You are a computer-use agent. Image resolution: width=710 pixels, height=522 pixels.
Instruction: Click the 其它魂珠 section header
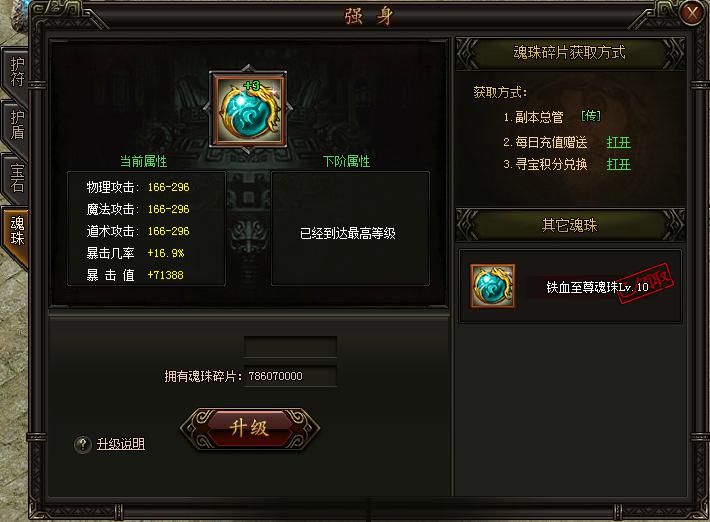tap(570, 225)
